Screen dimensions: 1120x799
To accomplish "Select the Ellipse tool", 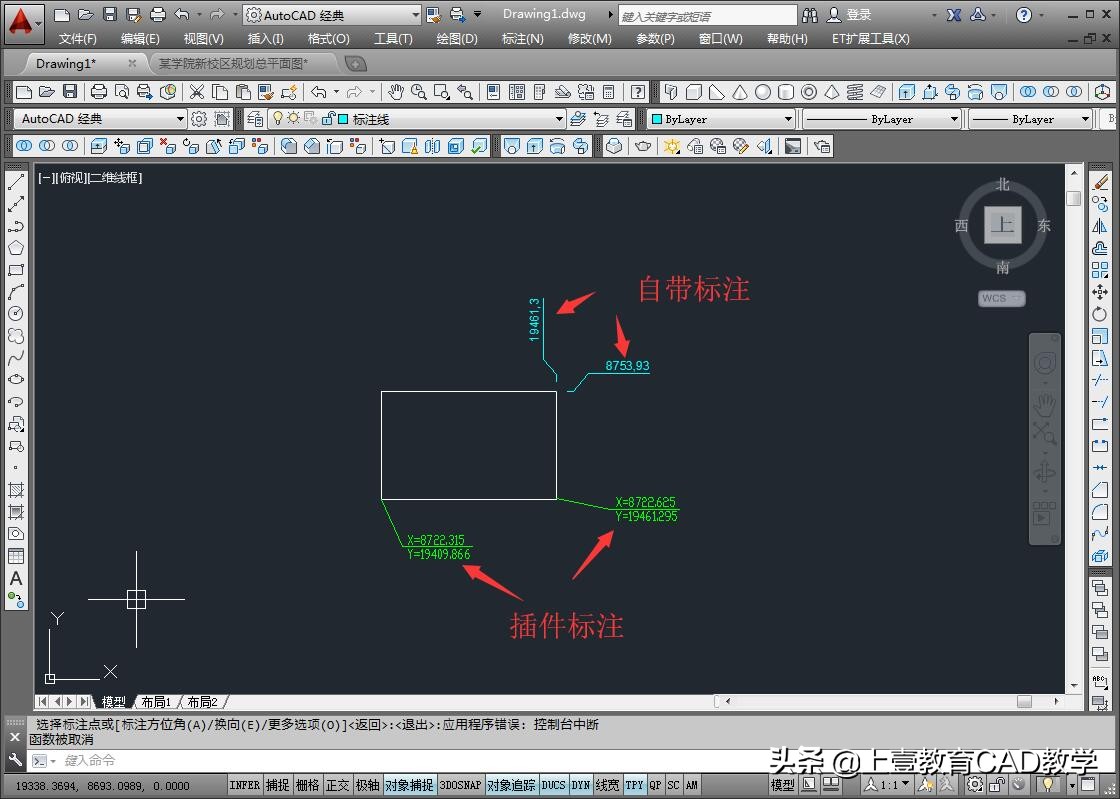I will tap(16, 379).
